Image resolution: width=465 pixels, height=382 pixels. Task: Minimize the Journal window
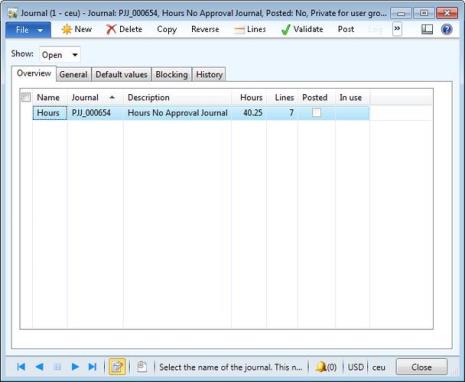pos(401,13)
